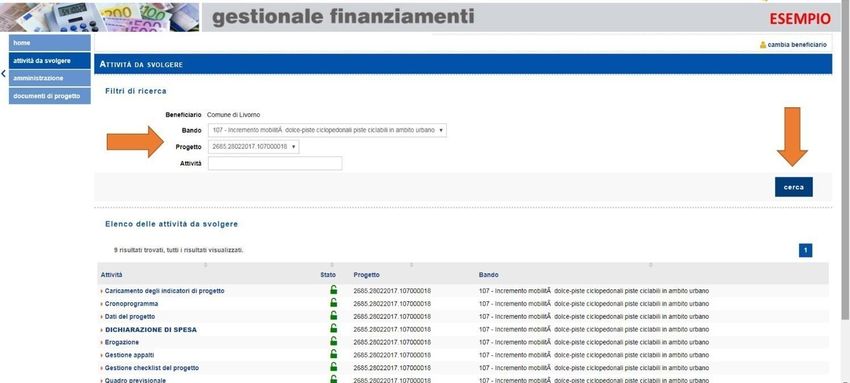The image size is (850, 383).
Task: Select page 1 in the pagination
Action: 806,250
